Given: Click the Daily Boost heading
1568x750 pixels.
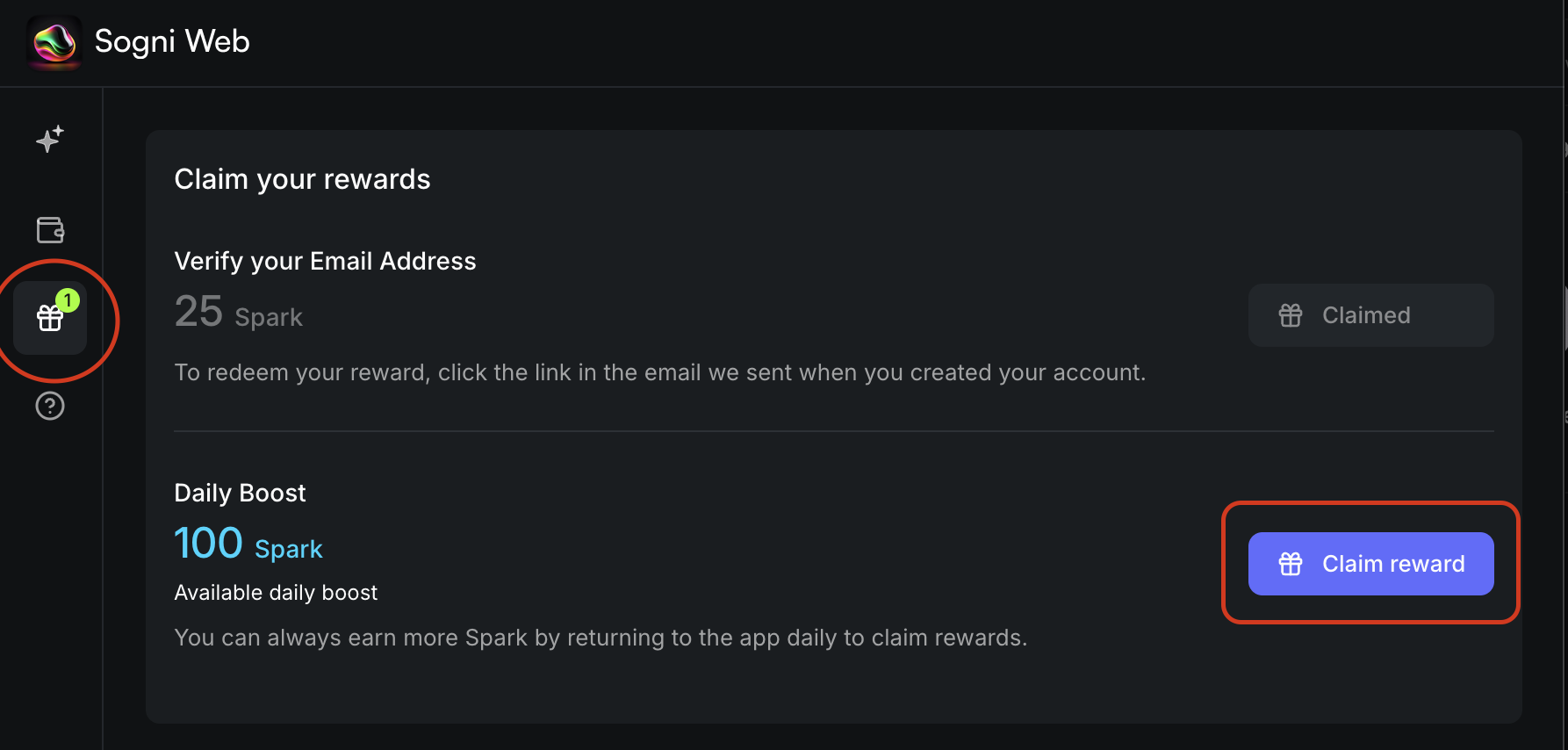Looking at the screenshot, I should pos(240,493).
